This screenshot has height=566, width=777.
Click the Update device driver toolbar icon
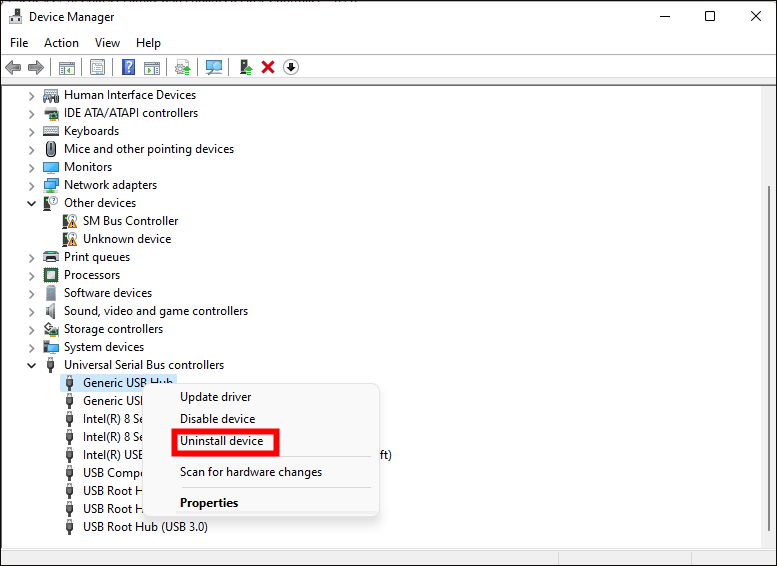point(245,67)
